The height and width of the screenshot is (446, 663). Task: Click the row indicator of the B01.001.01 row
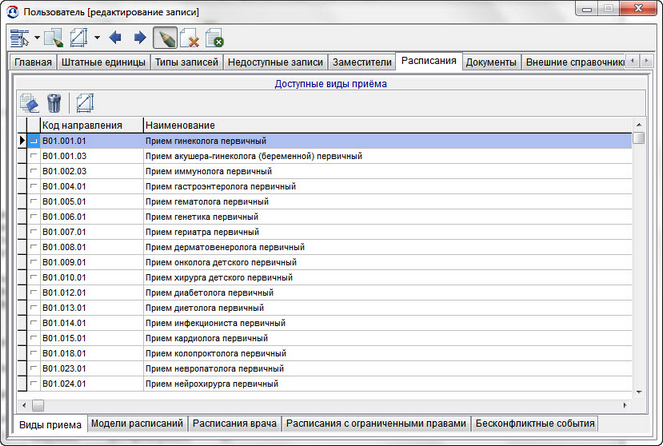22,141
